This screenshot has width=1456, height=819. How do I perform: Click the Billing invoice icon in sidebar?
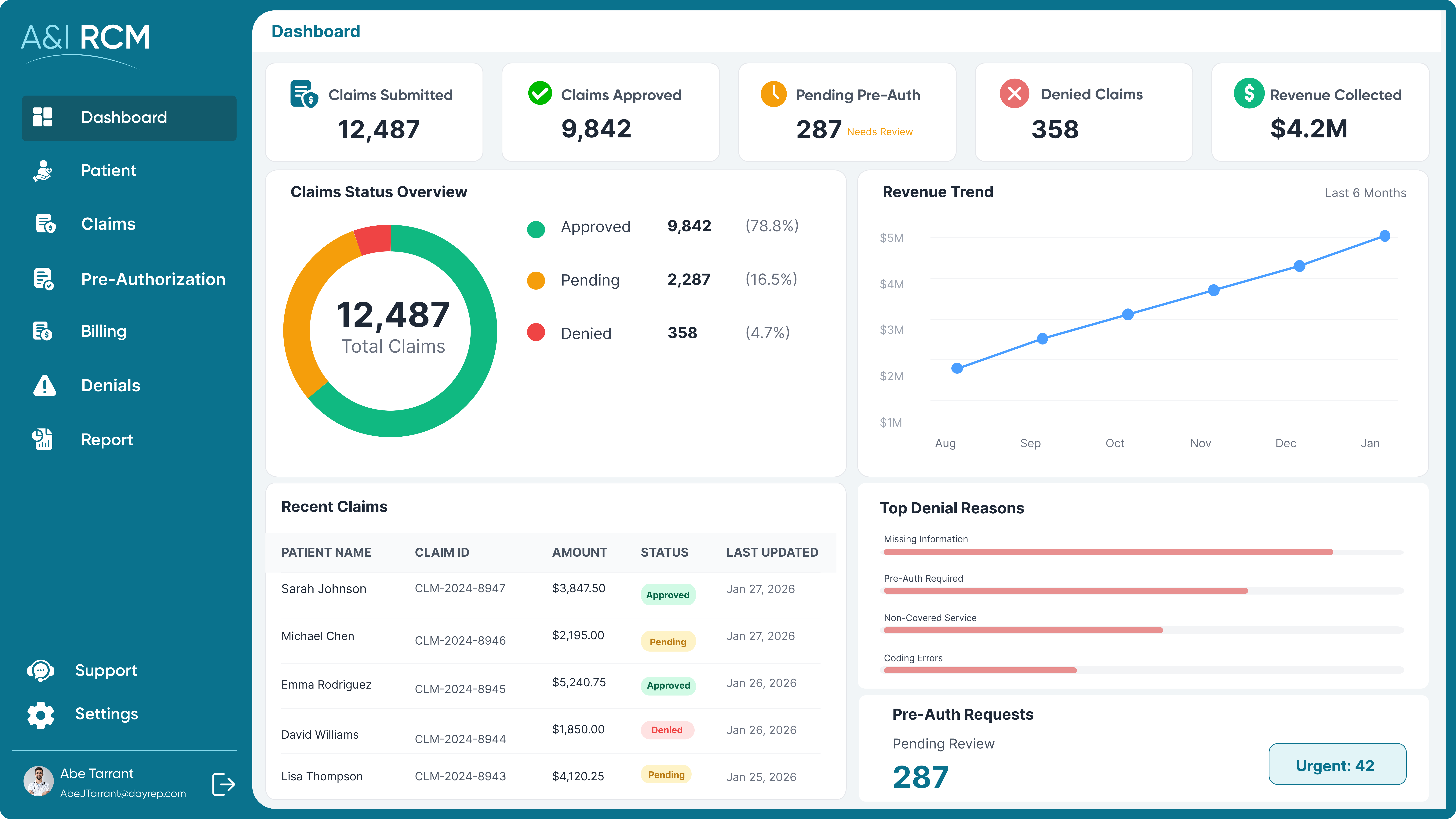43,331
